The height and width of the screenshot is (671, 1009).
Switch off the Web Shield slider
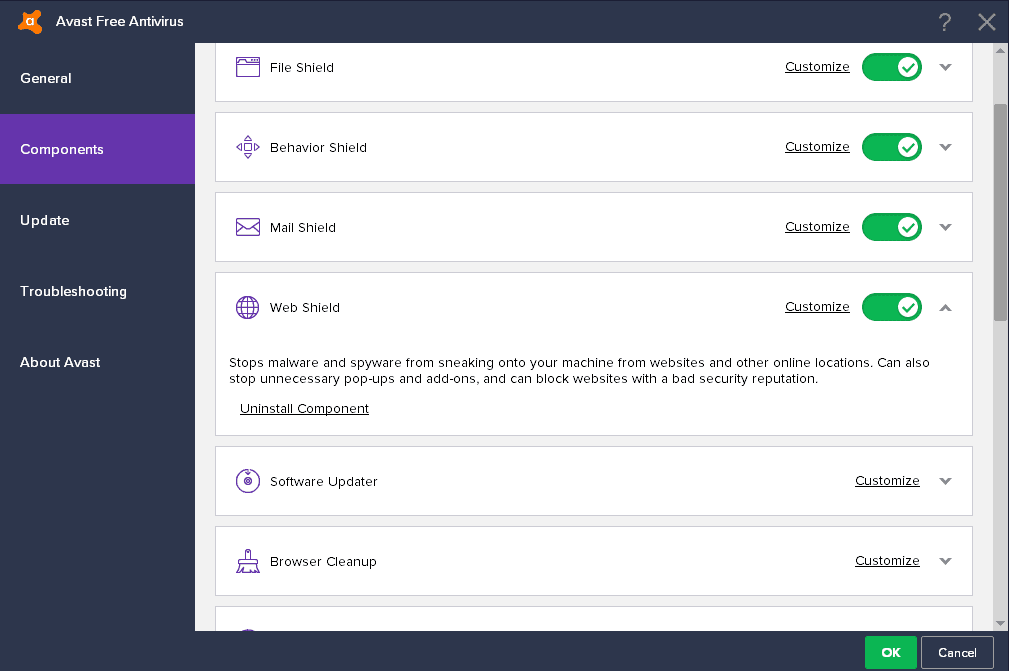tap(891, 307)
